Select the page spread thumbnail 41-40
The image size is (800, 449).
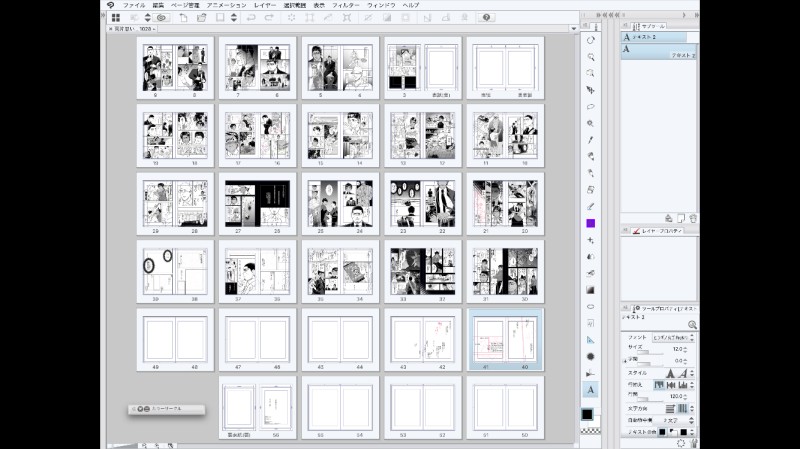[x=505, y=339]
